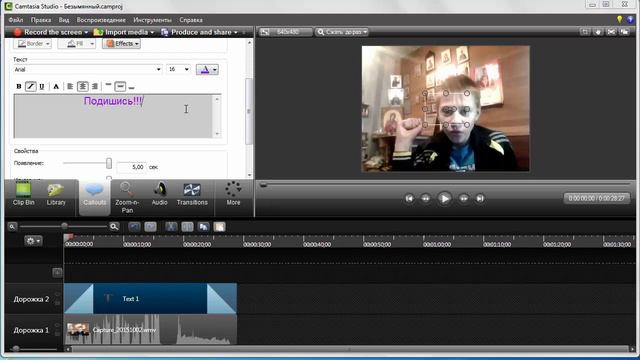Align callout text to the left
Viewport: 640px width, 360px height.
click(x=70, y=87)
